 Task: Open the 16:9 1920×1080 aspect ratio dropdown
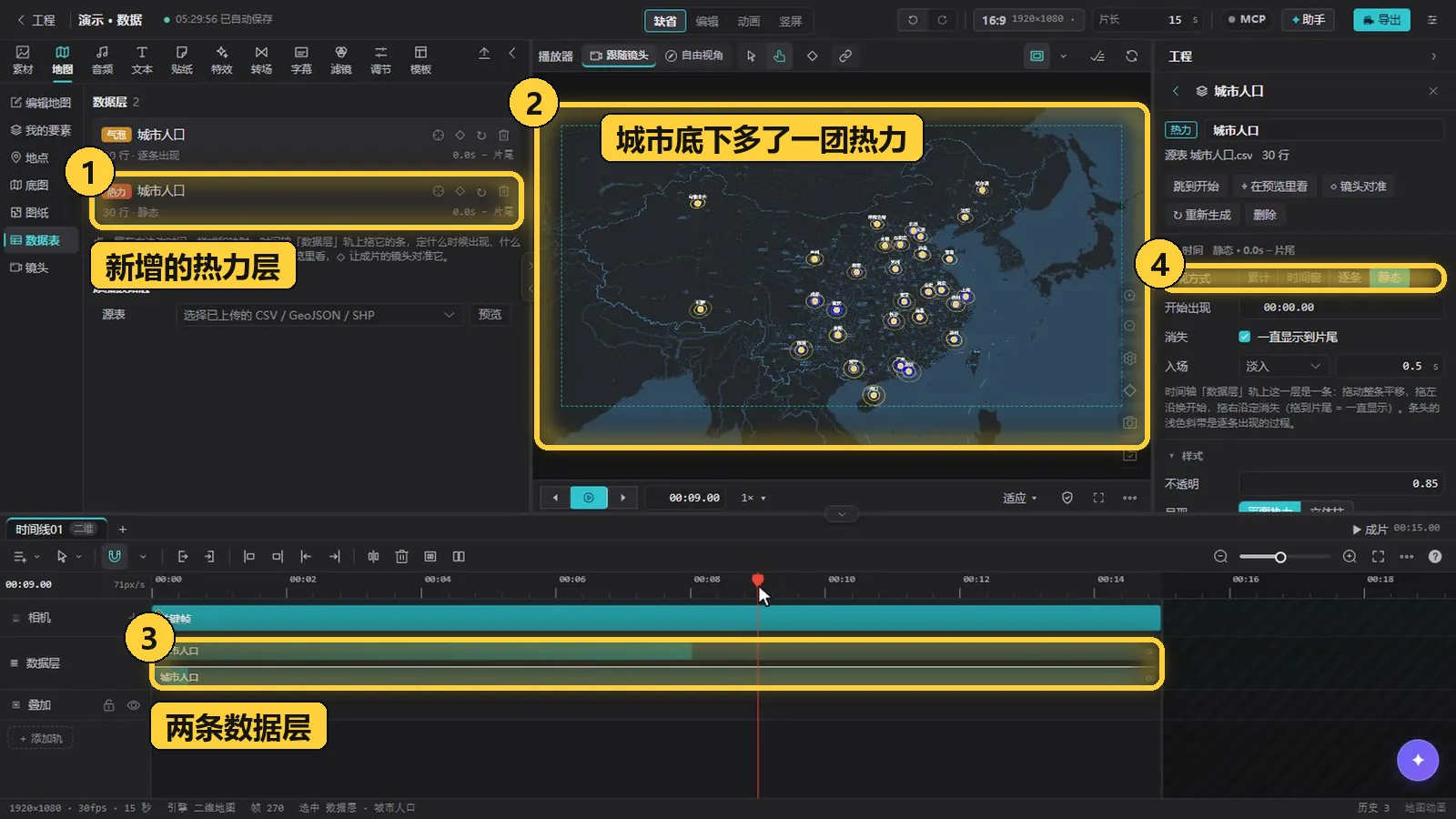pyautogui.click(x=1028, y=19)
